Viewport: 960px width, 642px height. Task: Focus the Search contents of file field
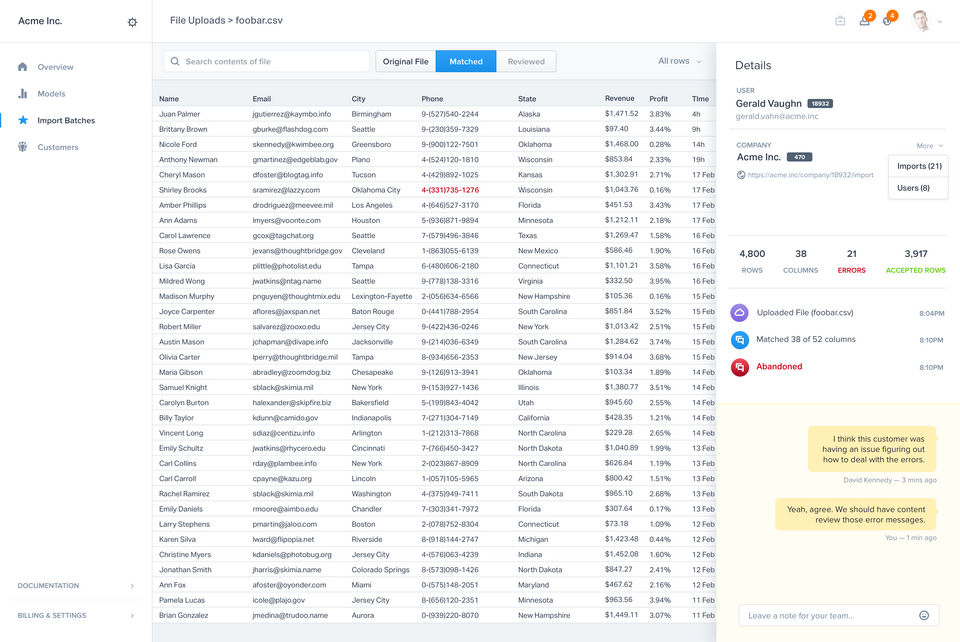point(266,61)
